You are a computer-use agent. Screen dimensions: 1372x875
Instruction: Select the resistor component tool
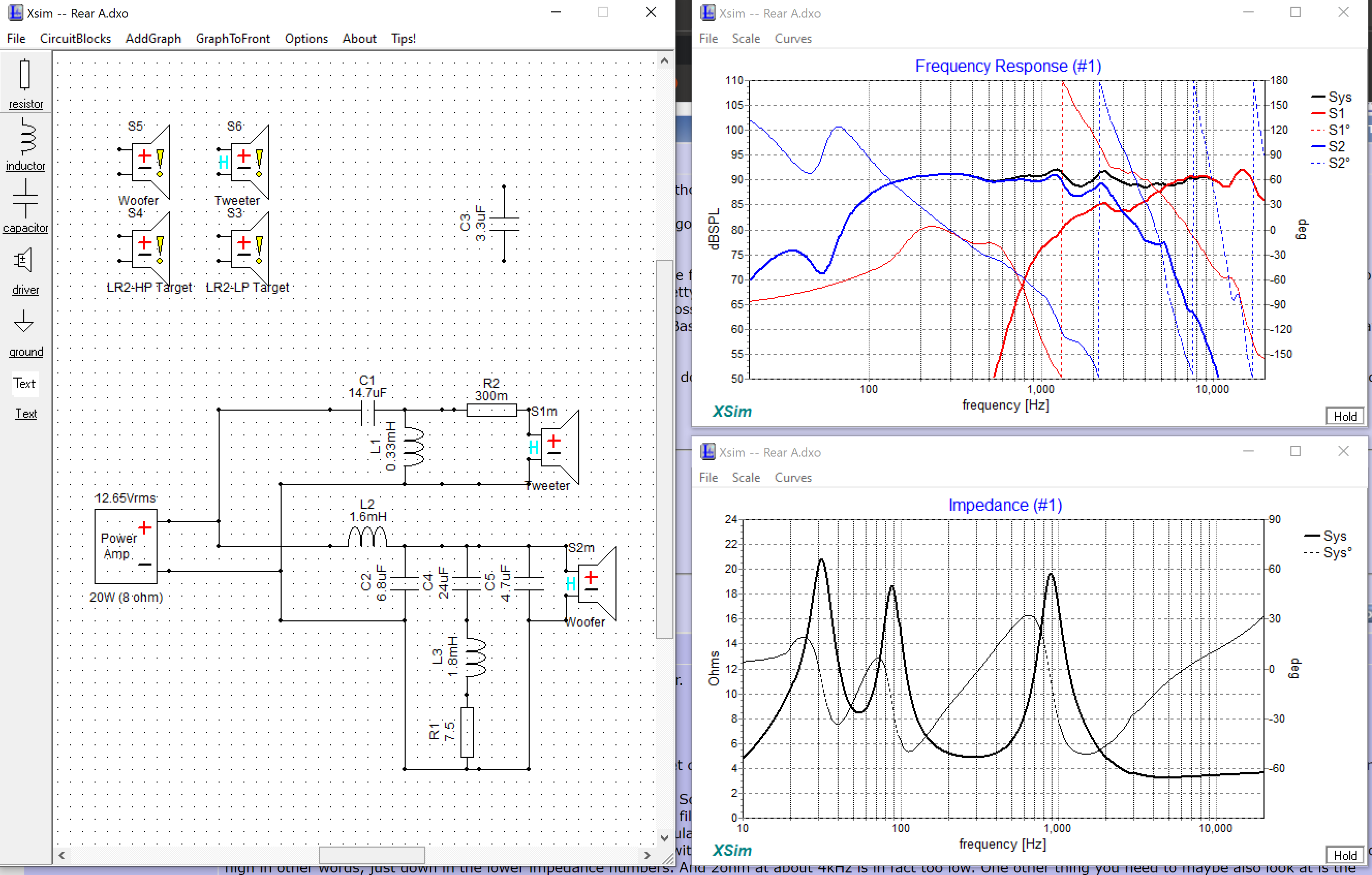click(25, 83)
